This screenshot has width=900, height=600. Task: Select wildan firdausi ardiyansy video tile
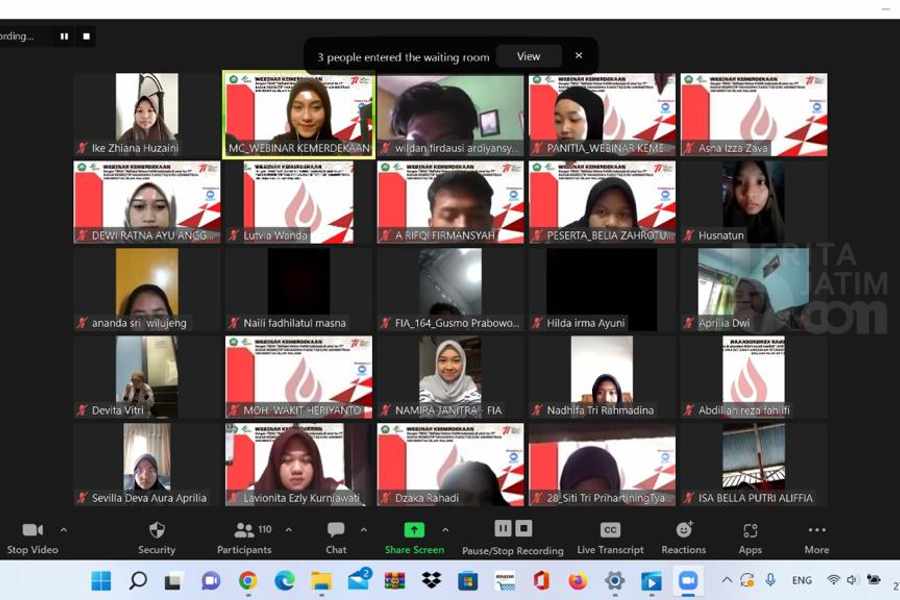[451, 114]
